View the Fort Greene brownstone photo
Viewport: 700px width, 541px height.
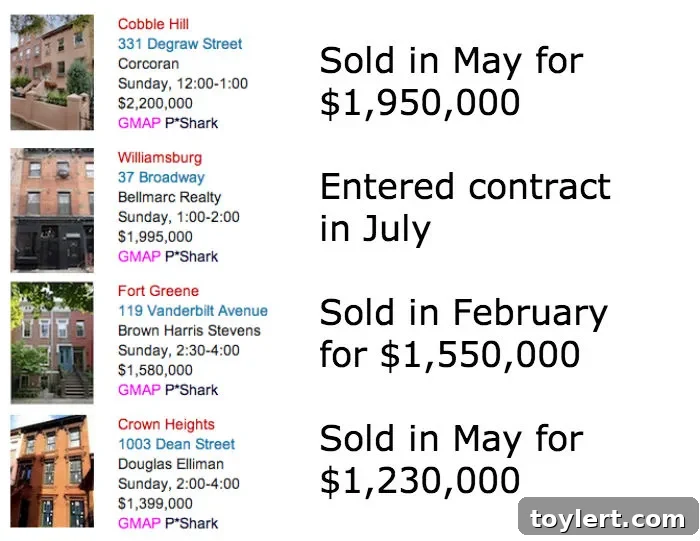tap(51, 342)
